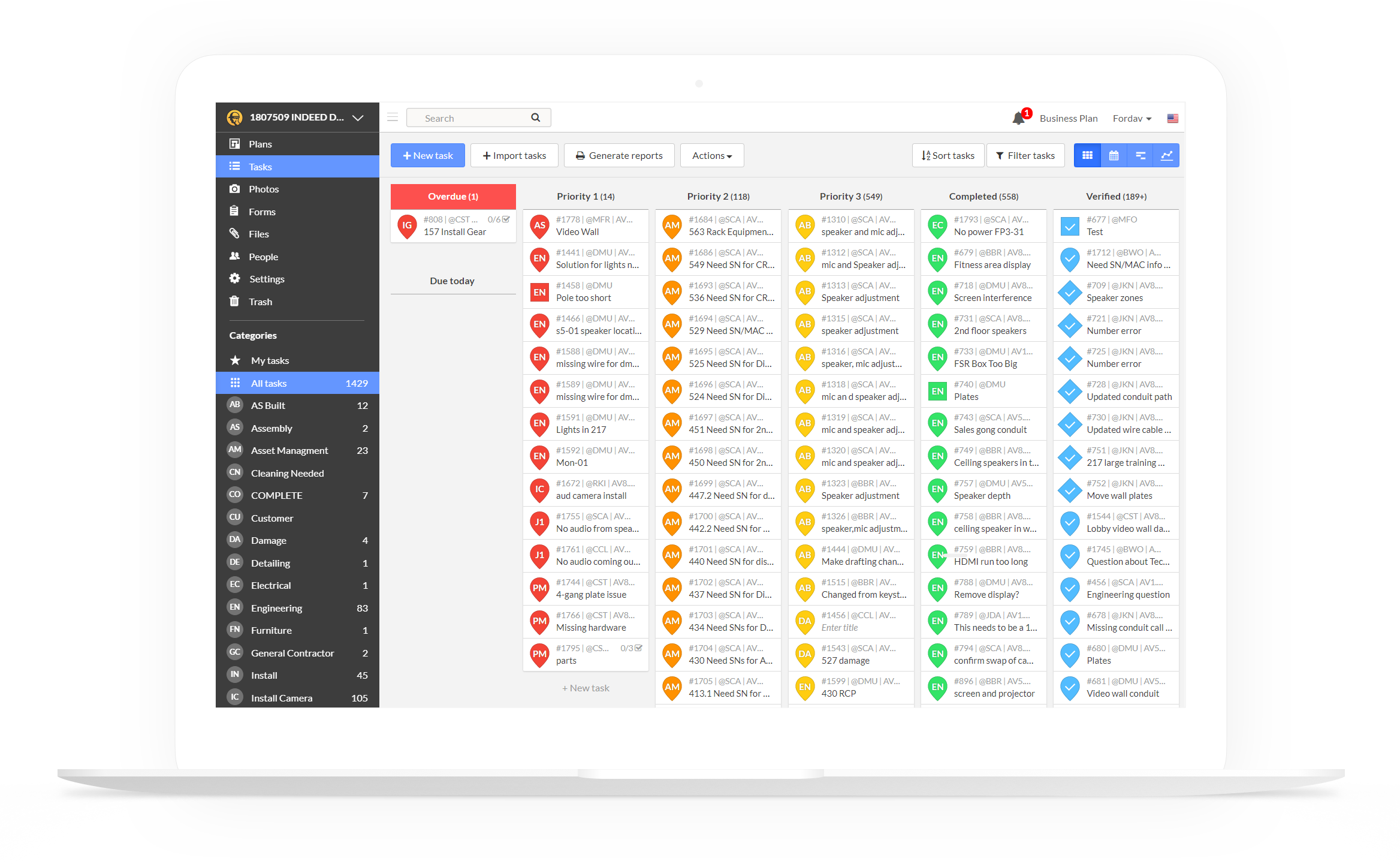Open the Photos section
The width and height of the screenshot is (1400, 864).
[262, 188]
